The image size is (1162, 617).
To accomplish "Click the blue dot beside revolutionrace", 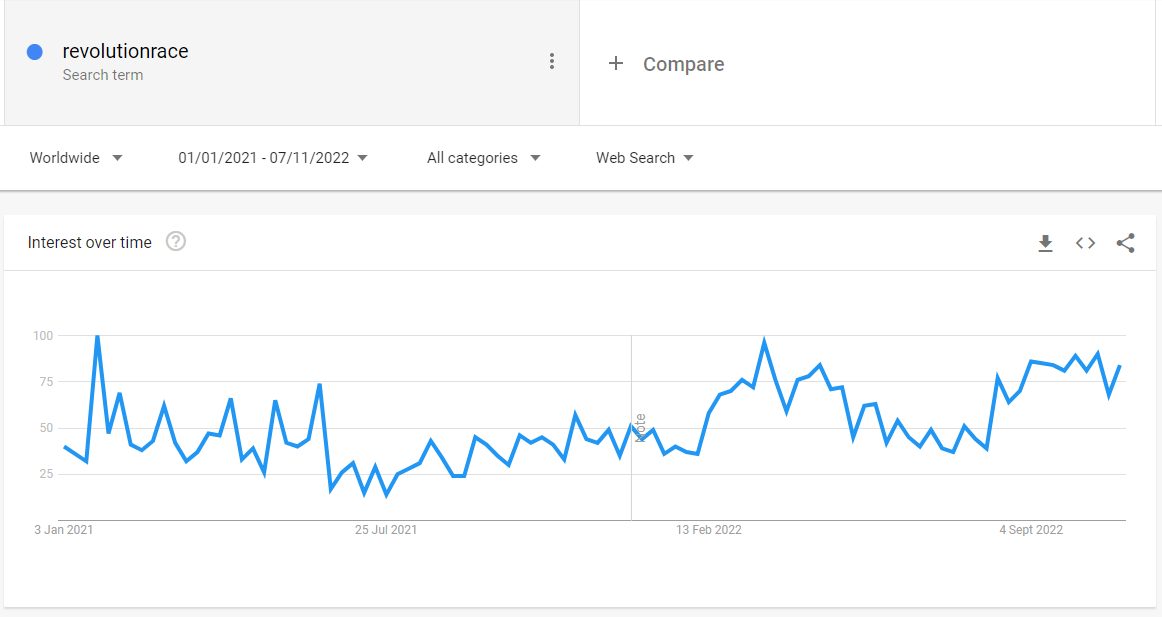I will tap(35, 52).
